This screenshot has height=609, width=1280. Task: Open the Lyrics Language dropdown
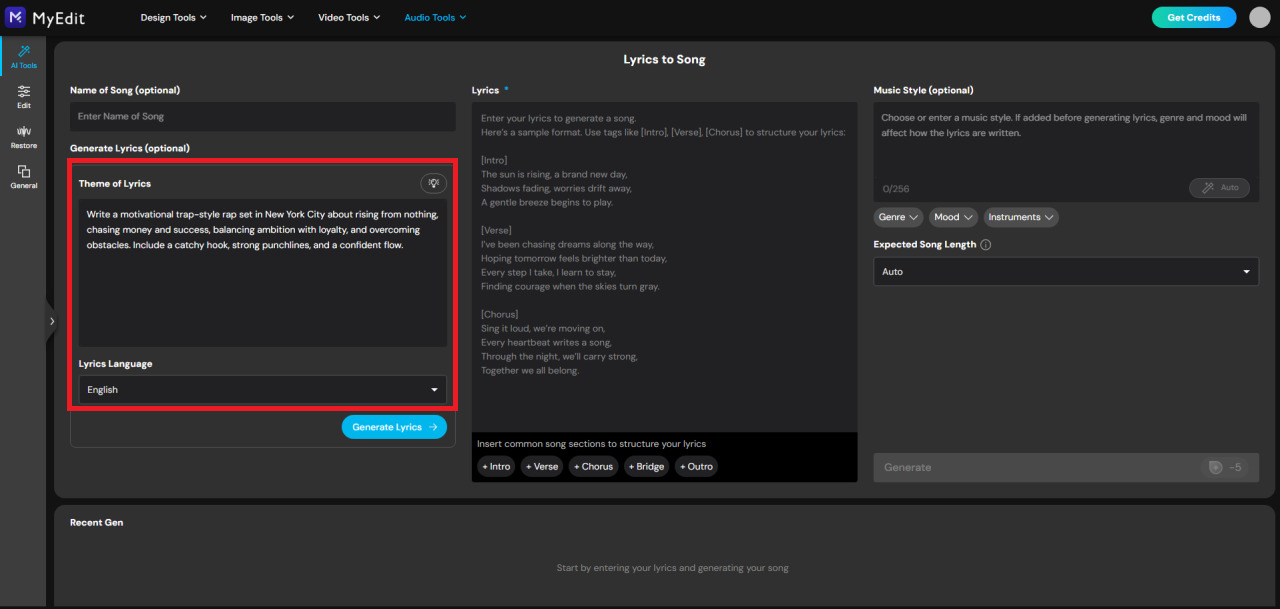pos(262,389)
